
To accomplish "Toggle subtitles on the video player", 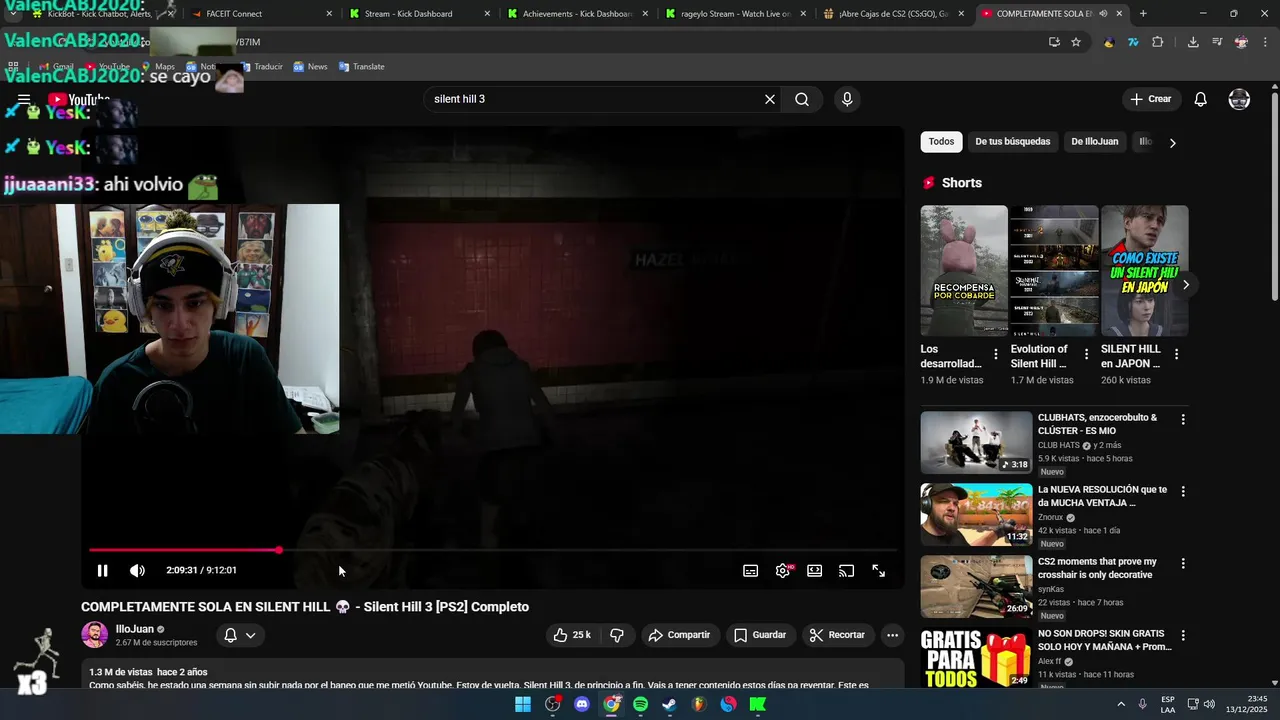I will click(x=750, y=571).
